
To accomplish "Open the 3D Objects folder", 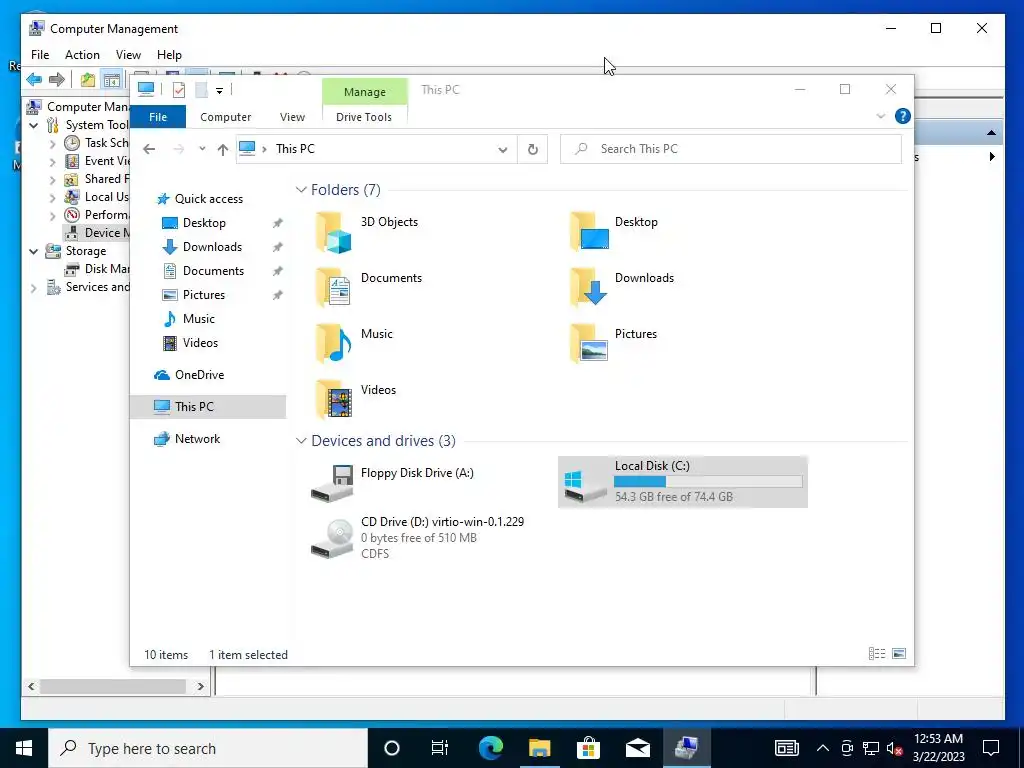I will pos(366,231).
